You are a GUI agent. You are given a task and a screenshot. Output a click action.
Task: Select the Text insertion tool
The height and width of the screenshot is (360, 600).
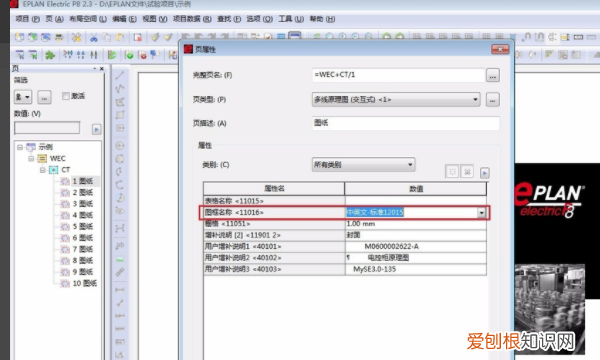[x=120, y=245]
